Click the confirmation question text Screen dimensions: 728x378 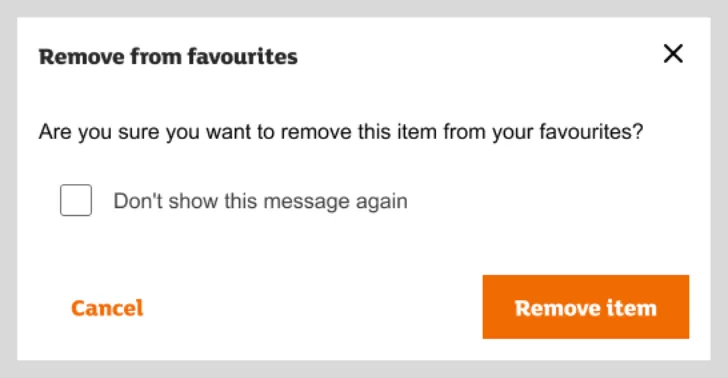(x=341, y=132)
